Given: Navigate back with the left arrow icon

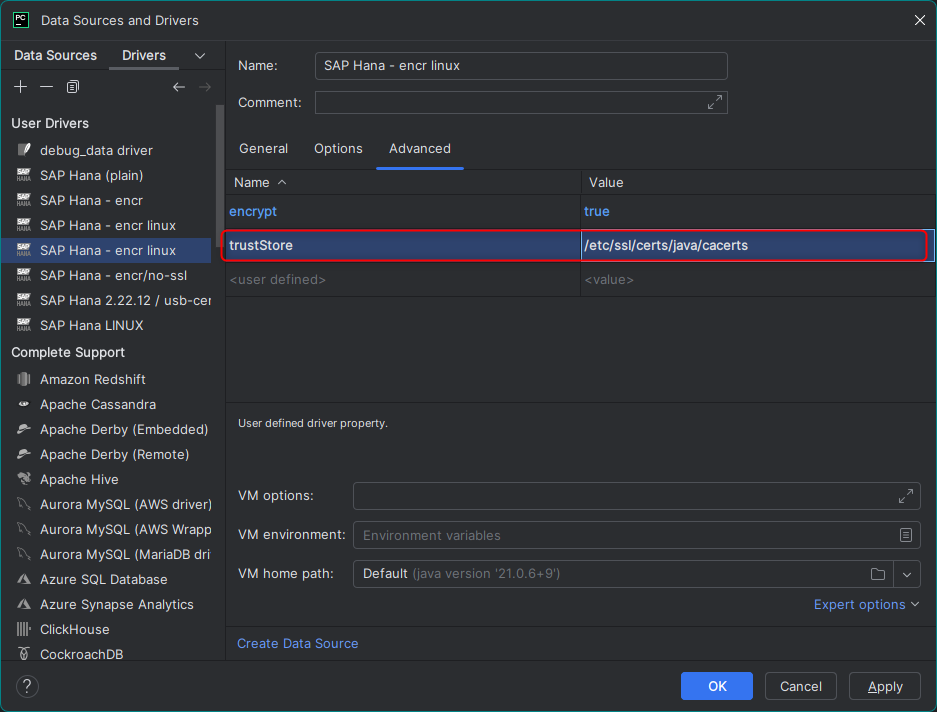Looking at the screenshot, I should [179, 87].
